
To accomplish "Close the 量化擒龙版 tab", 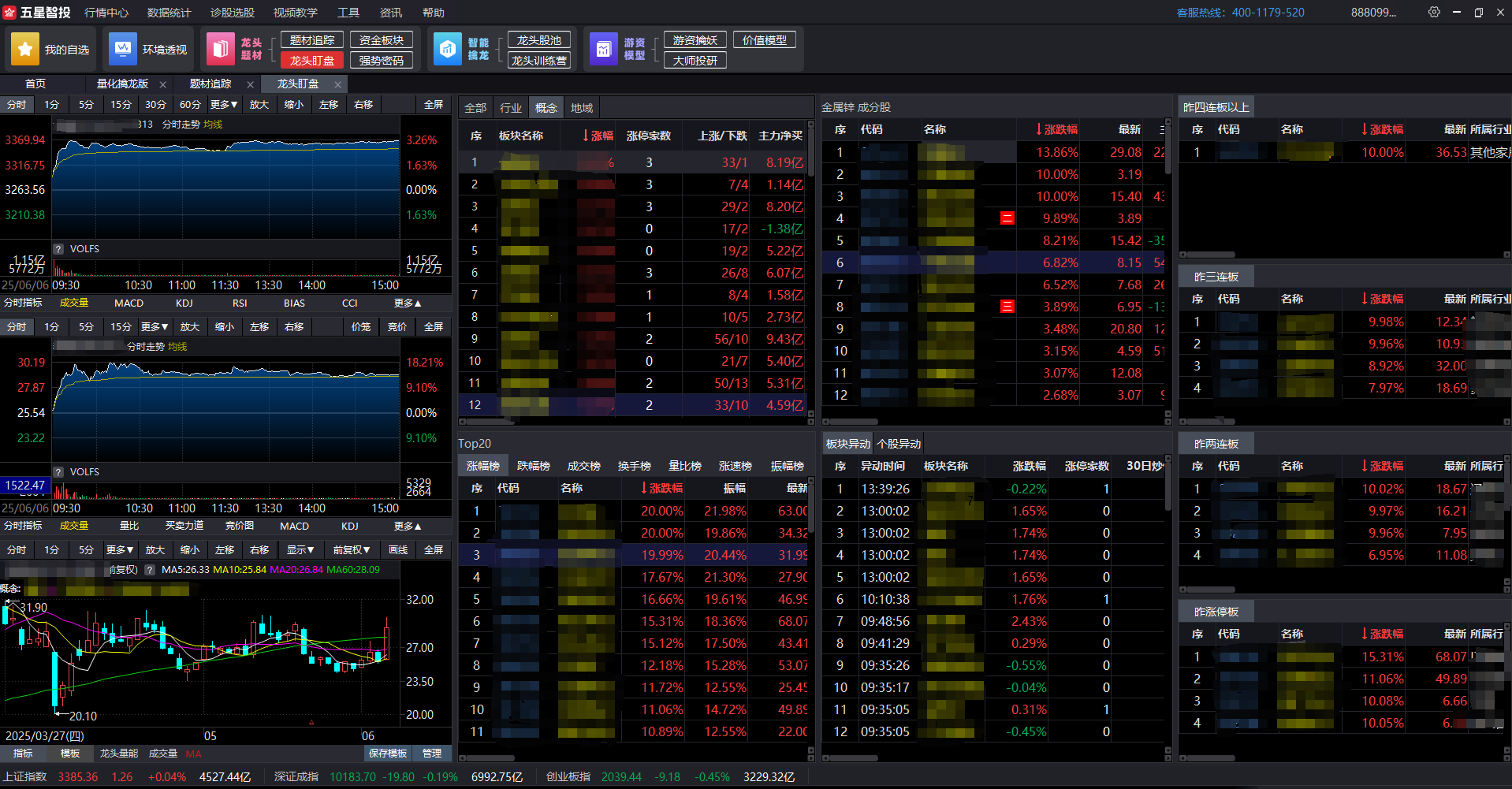I will [163, 84].
